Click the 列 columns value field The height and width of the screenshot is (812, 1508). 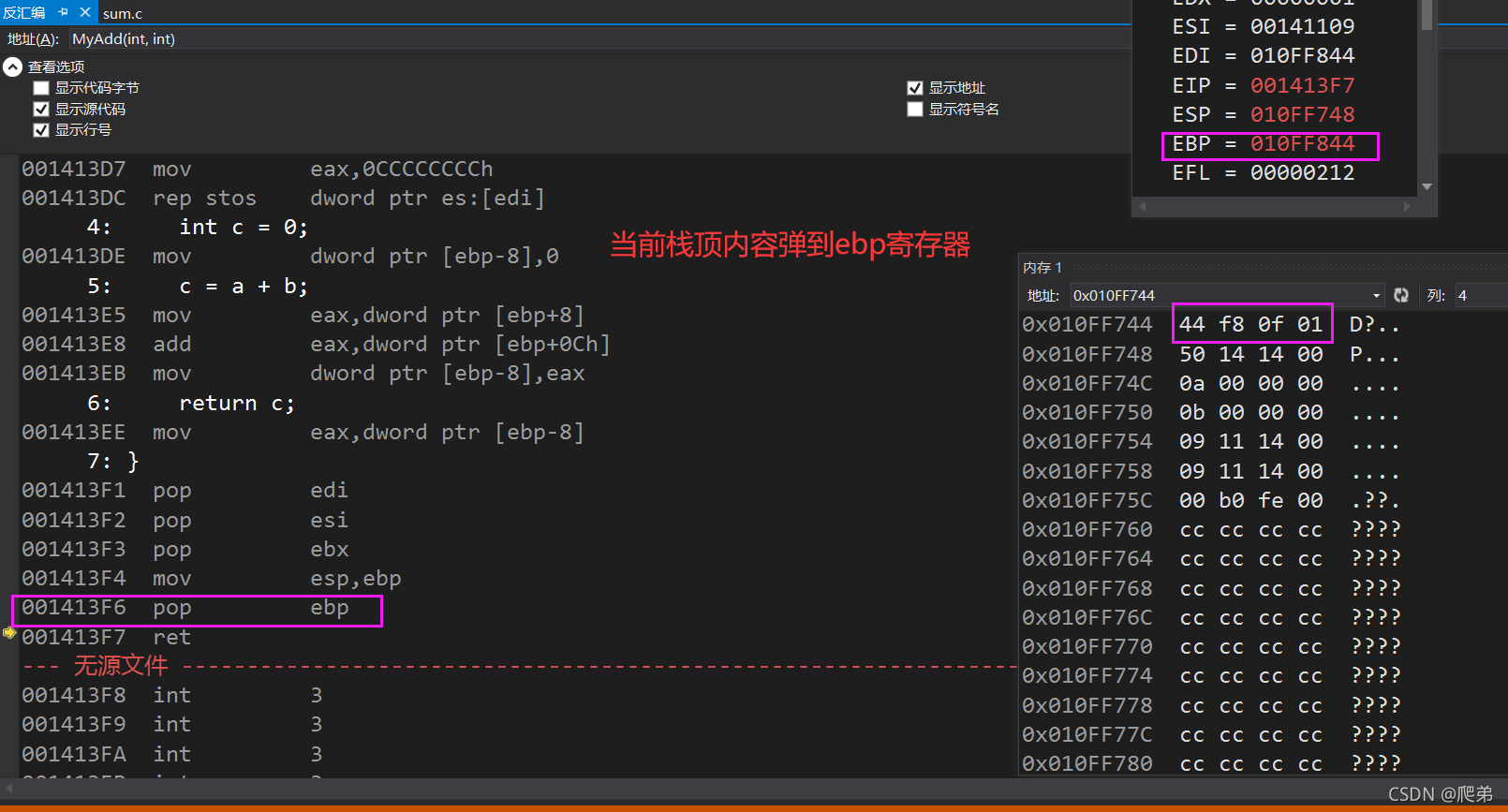click(1482, 295)
